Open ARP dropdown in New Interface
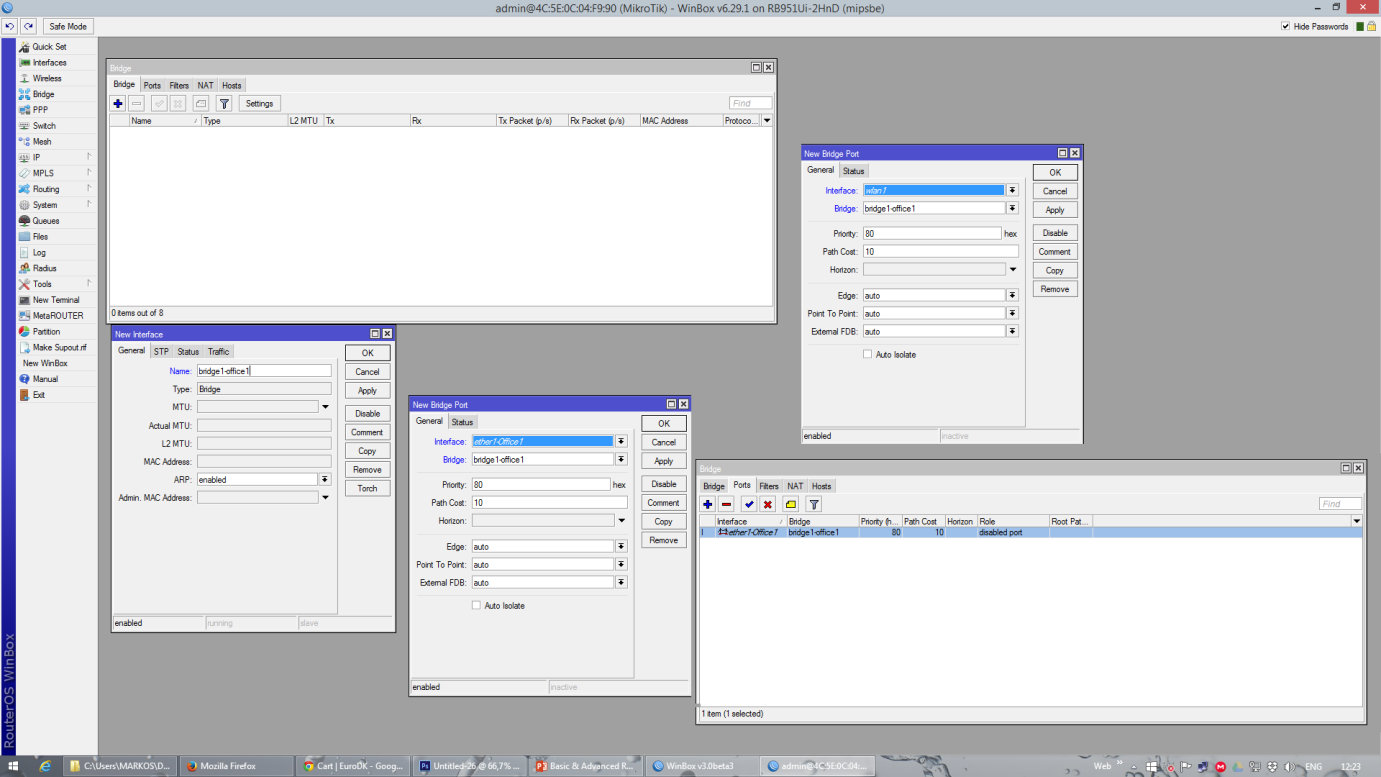The height and width of the screenshot is (777, 1381). pos(325,480)
